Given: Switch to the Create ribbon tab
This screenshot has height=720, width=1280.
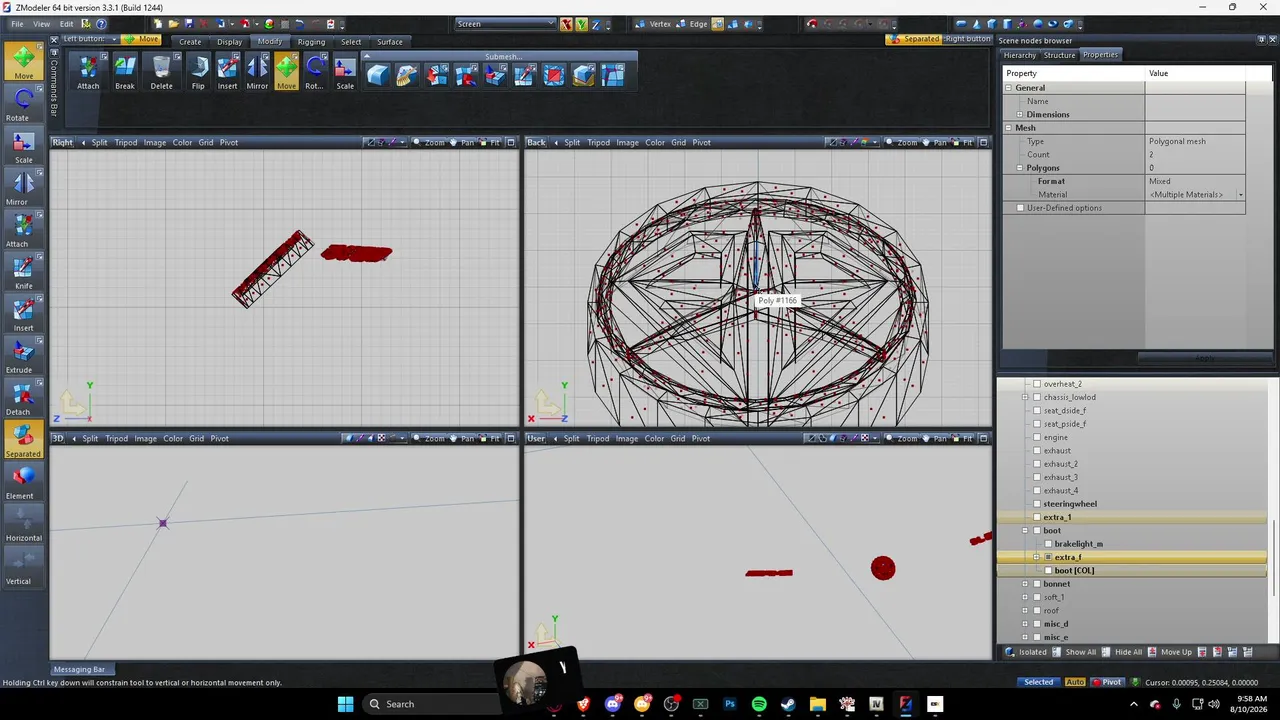Looking at the screenshot, I should click(190, 42).
